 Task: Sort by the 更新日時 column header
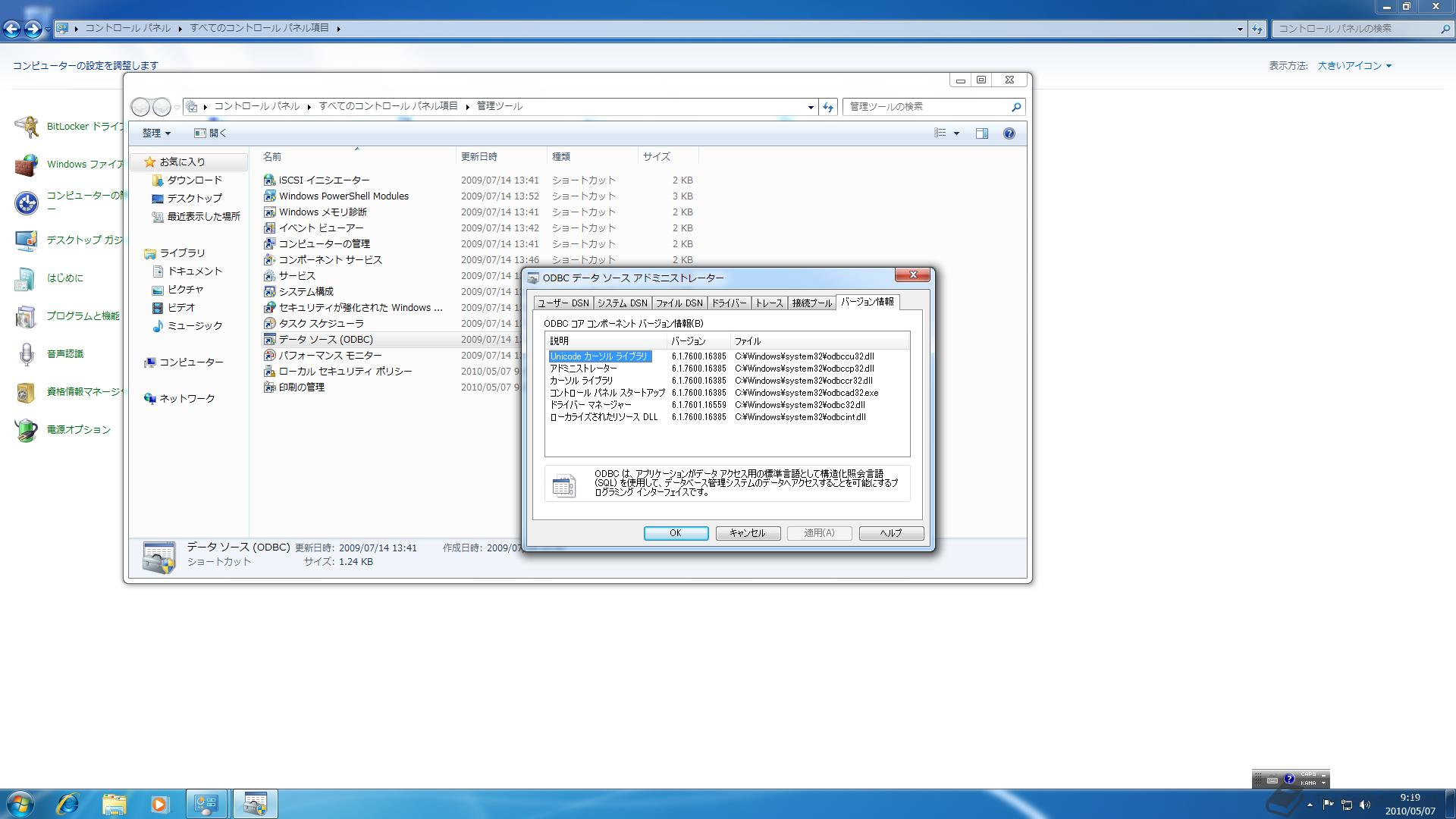(x=501, y=157)
